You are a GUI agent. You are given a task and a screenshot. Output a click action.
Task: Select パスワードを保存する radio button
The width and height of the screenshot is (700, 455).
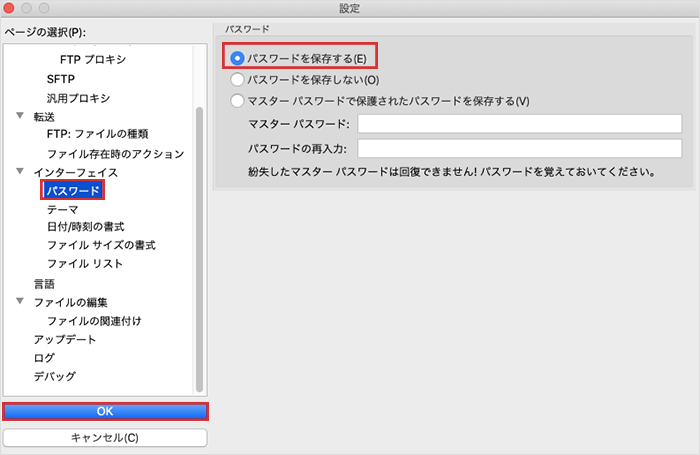(x=238, y=58)
